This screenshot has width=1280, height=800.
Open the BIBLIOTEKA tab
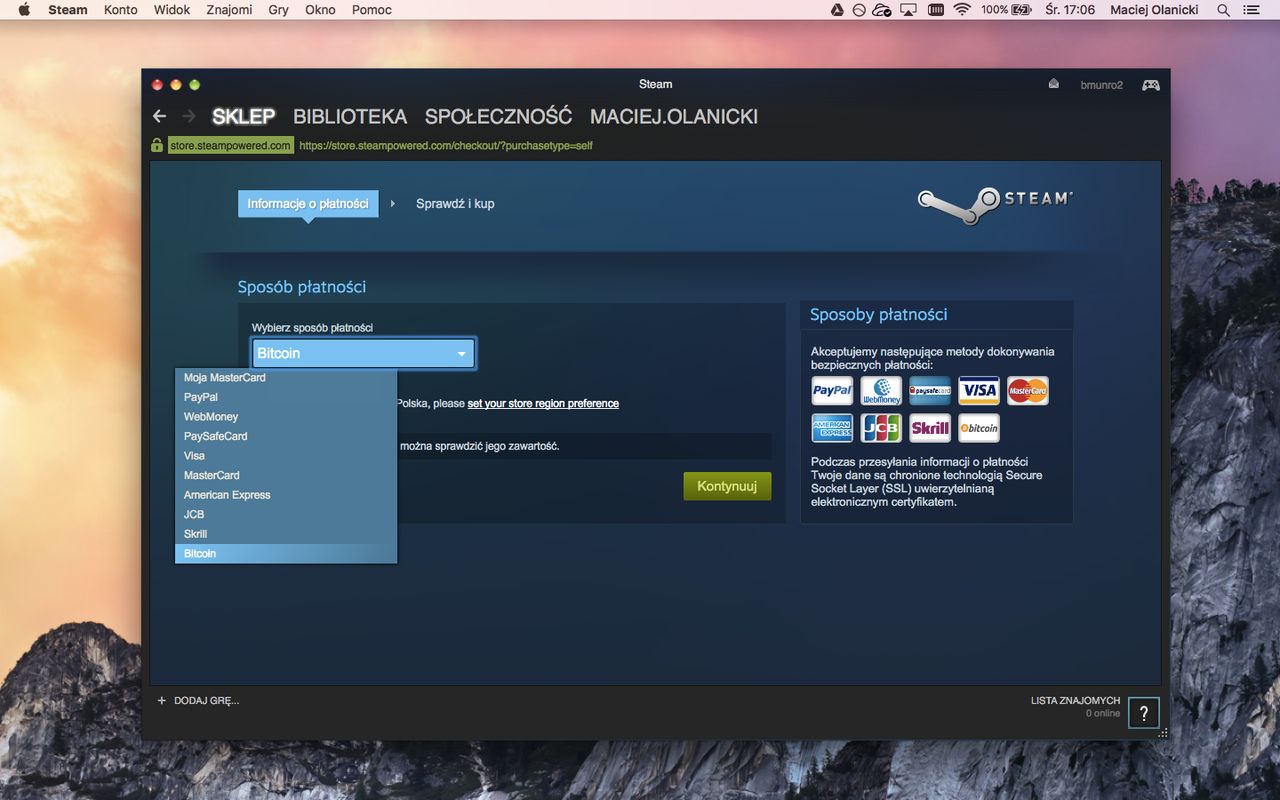[x=350, y=116]
